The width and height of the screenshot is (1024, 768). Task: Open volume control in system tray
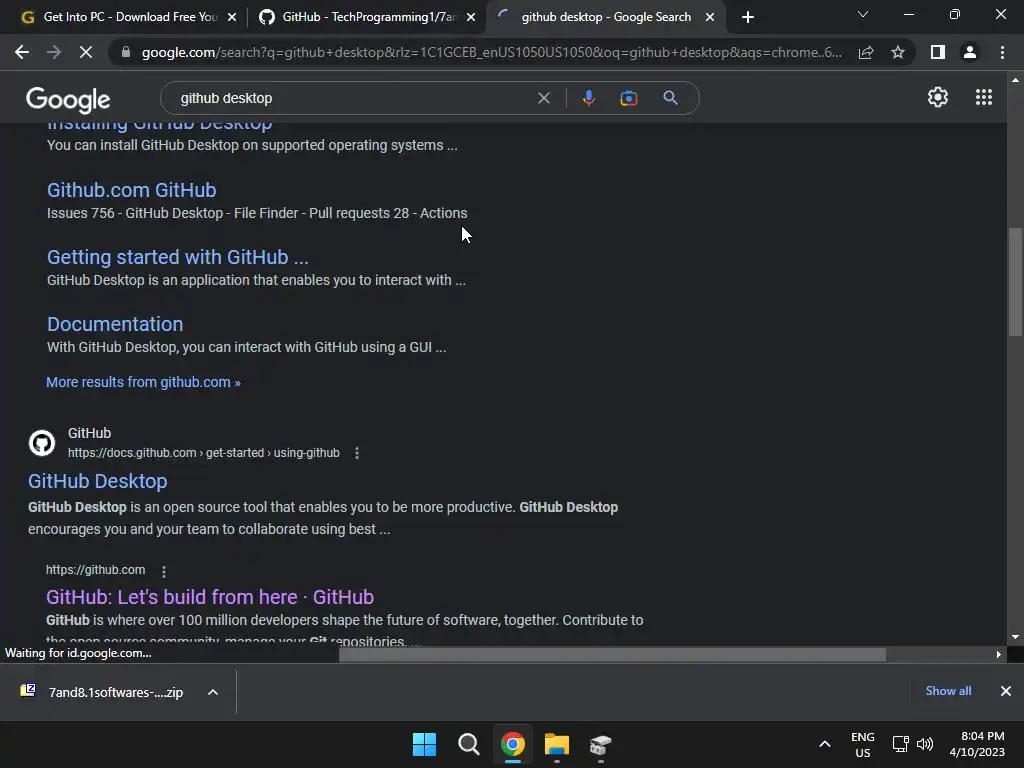click(x=925, y=744)
